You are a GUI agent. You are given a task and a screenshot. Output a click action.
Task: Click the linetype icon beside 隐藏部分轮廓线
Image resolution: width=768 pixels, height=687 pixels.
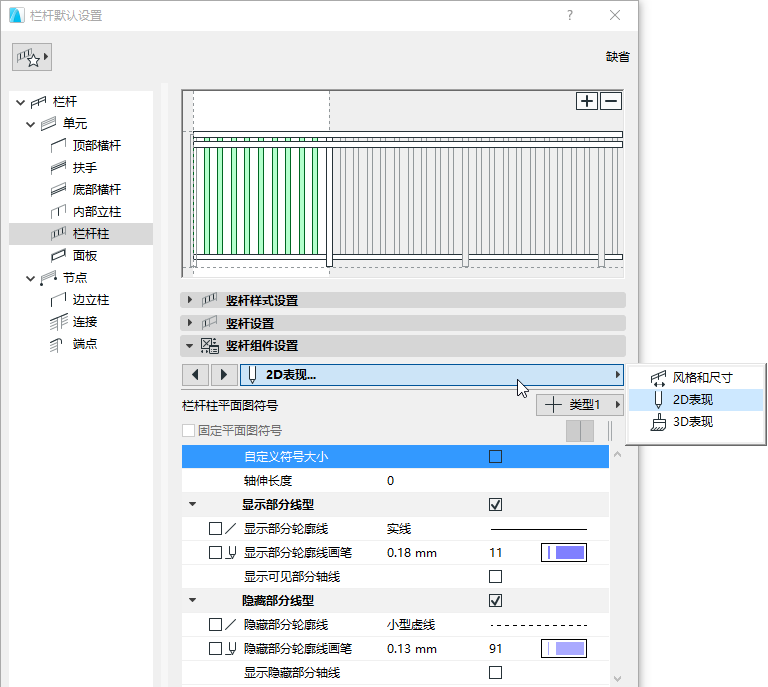click(230, 625)
